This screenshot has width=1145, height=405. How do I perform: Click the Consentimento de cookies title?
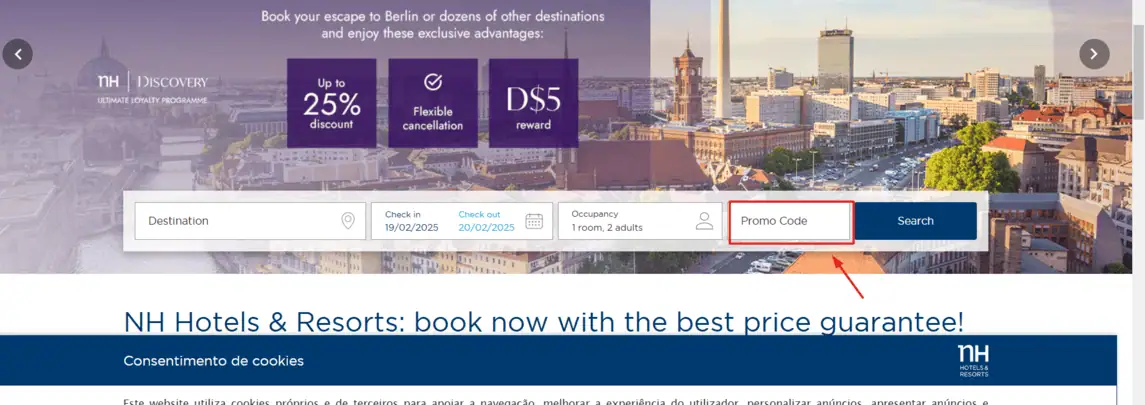pyautogui.click(x=213, y=361)
